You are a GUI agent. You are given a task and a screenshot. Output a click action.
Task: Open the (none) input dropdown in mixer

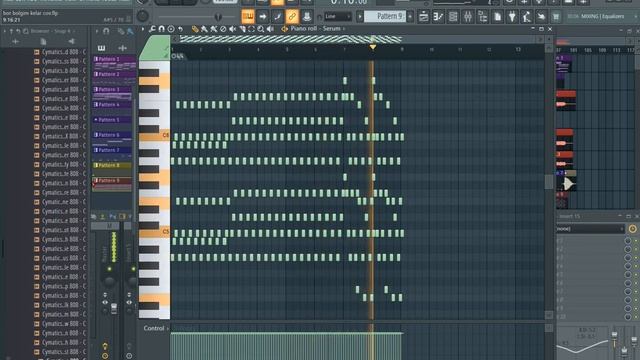(x=590, y=229)
